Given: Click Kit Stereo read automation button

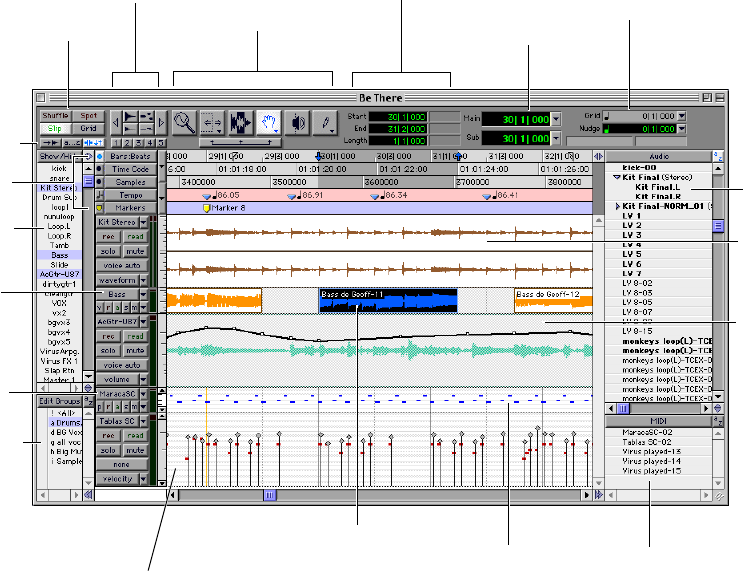Looking at the screenshot, I should (135, 236).
